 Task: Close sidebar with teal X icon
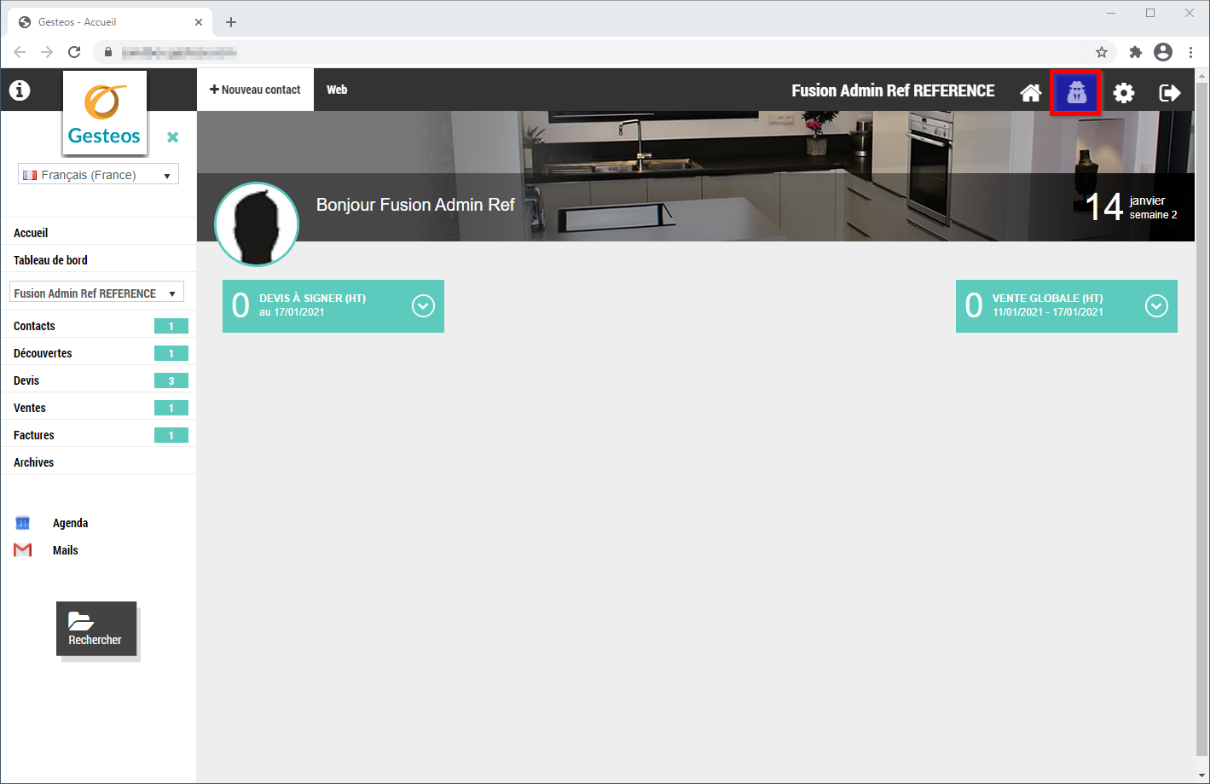point(172,137)
